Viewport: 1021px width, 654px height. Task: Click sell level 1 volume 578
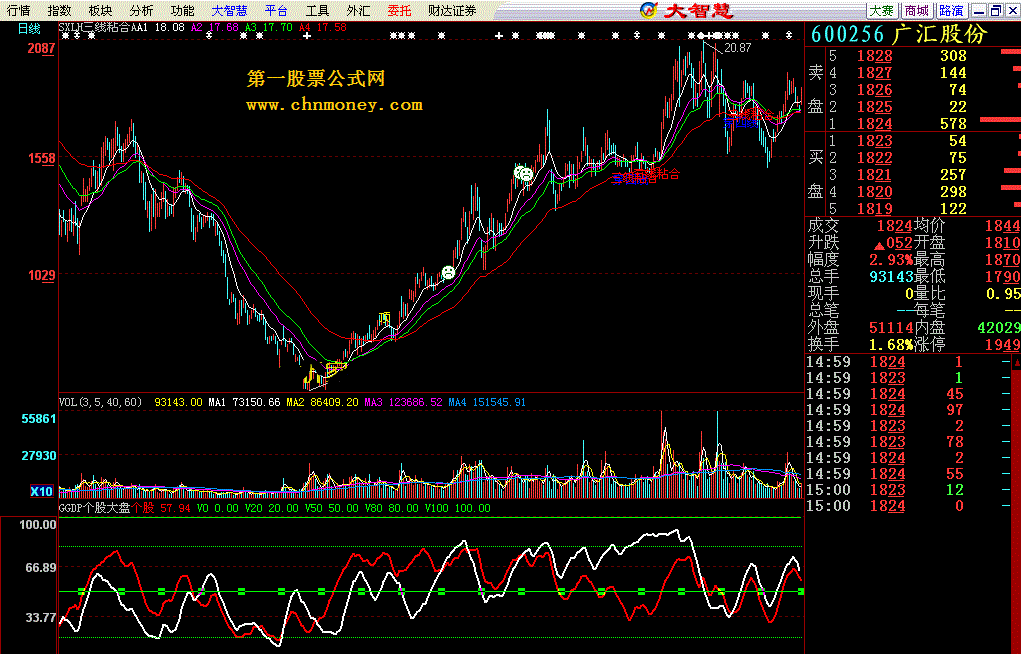coord(953,124)
